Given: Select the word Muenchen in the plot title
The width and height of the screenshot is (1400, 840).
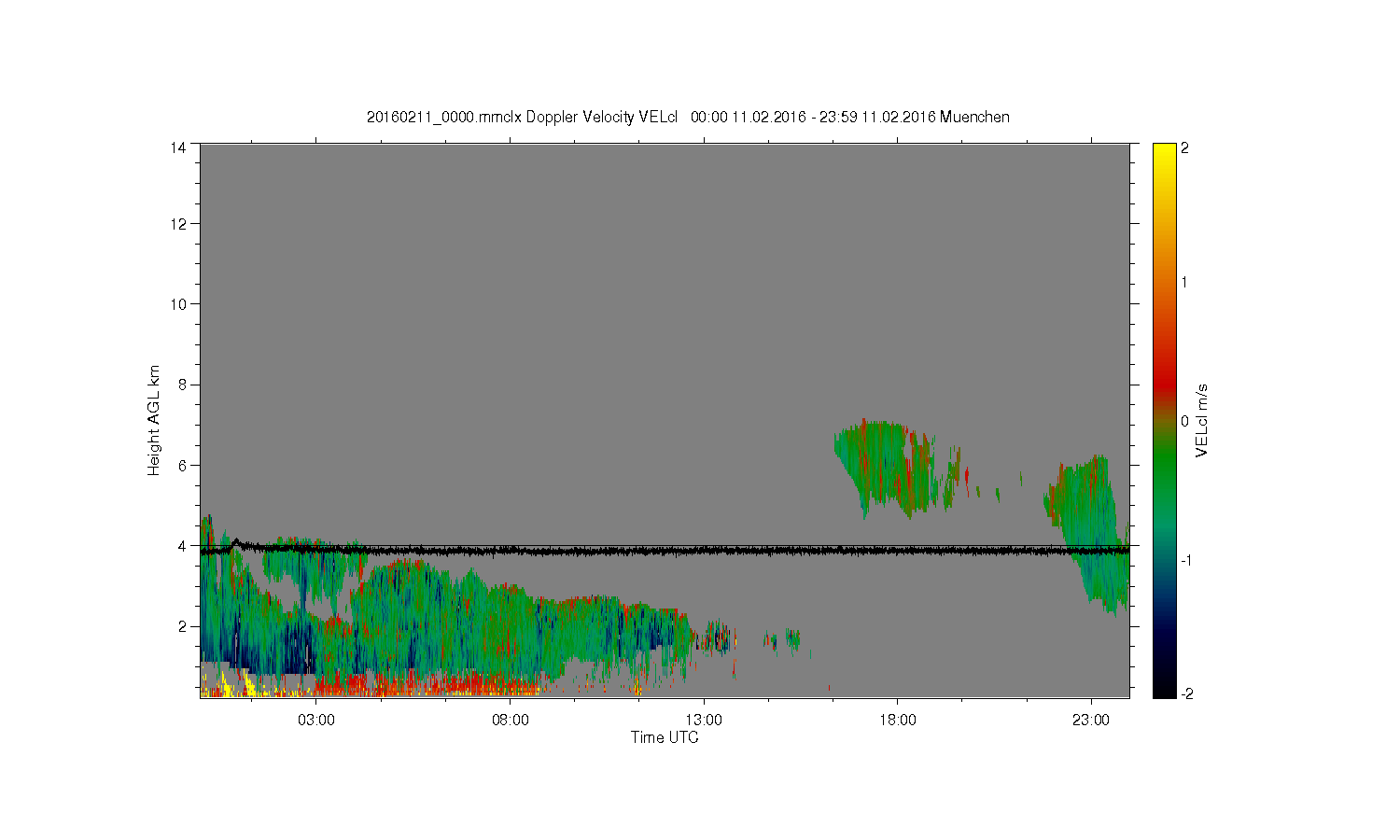Looking at the screenshot, I should click(x=974, y=117).
